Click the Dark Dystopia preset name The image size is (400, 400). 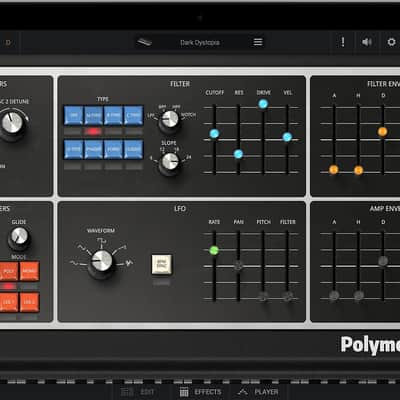coord(200,43)
